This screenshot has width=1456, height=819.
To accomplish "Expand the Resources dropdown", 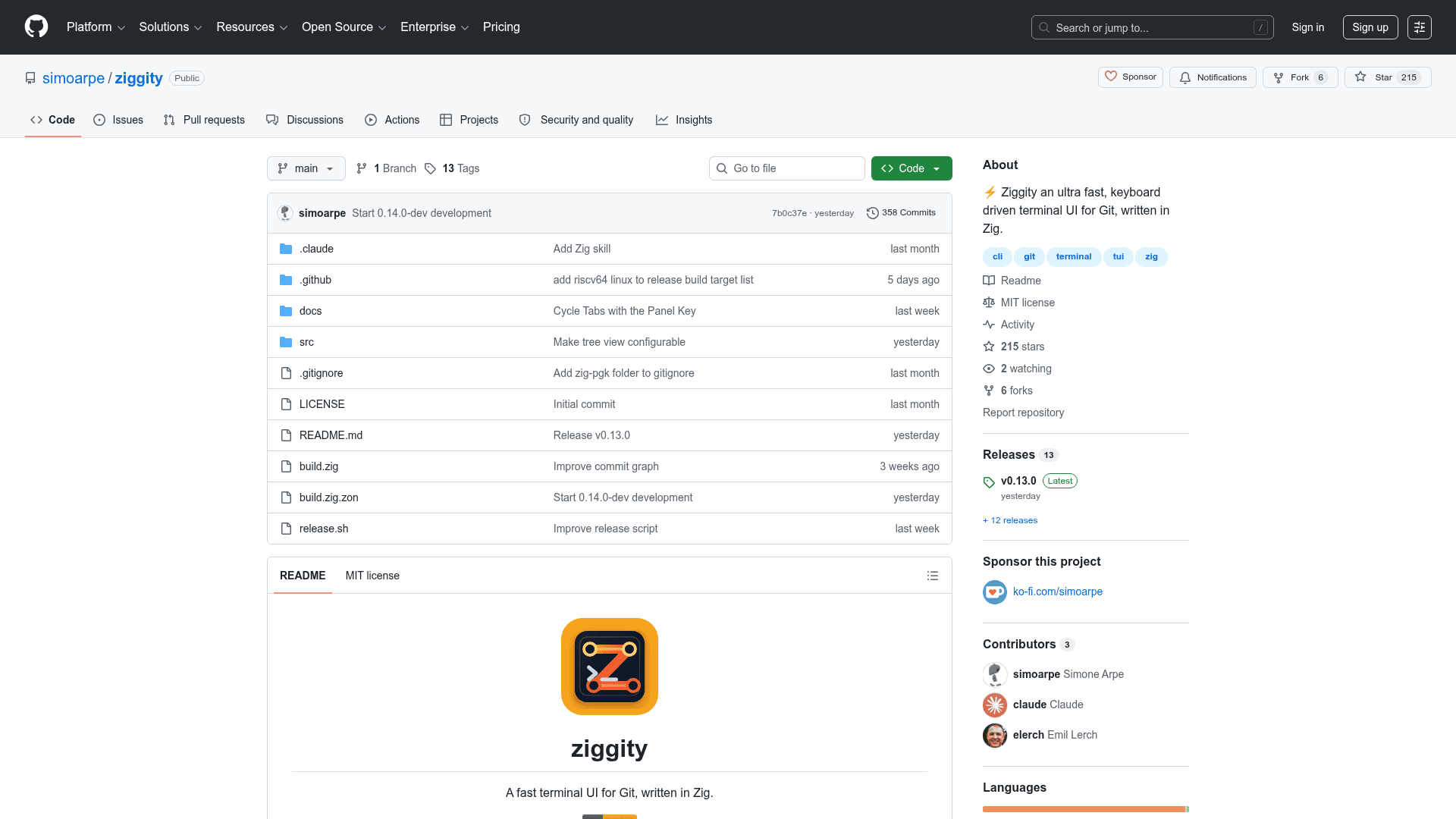I will coord(252,27).
